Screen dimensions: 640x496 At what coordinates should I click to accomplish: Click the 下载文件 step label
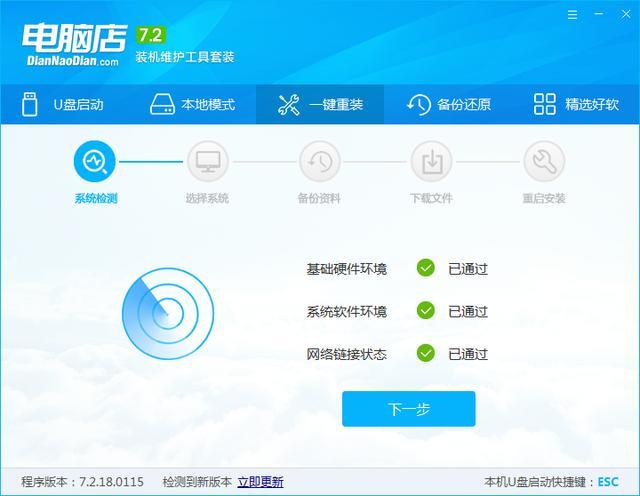pyautogui.click(x=431, y=198)
